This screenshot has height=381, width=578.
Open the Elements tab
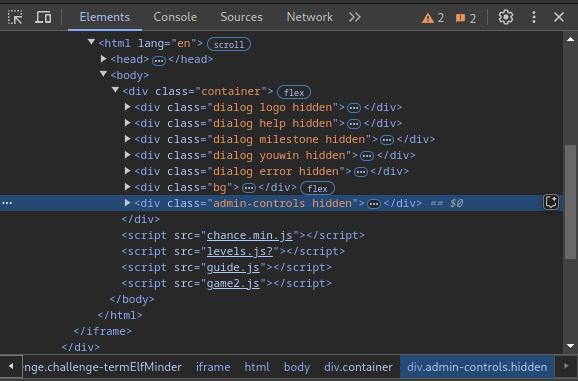pos(105,17)
